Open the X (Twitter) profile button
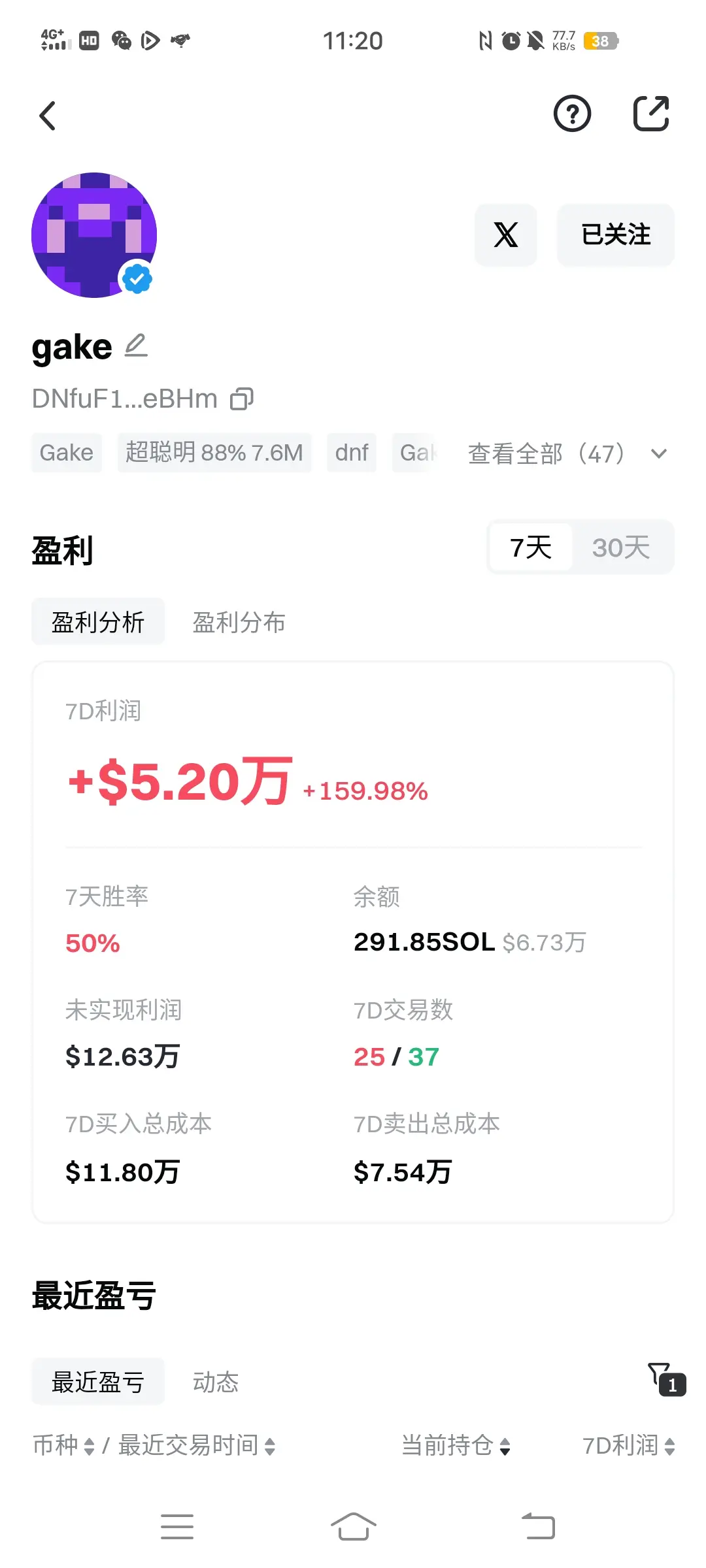Screen dimensions: 706x1568 [x=505, y=235]
